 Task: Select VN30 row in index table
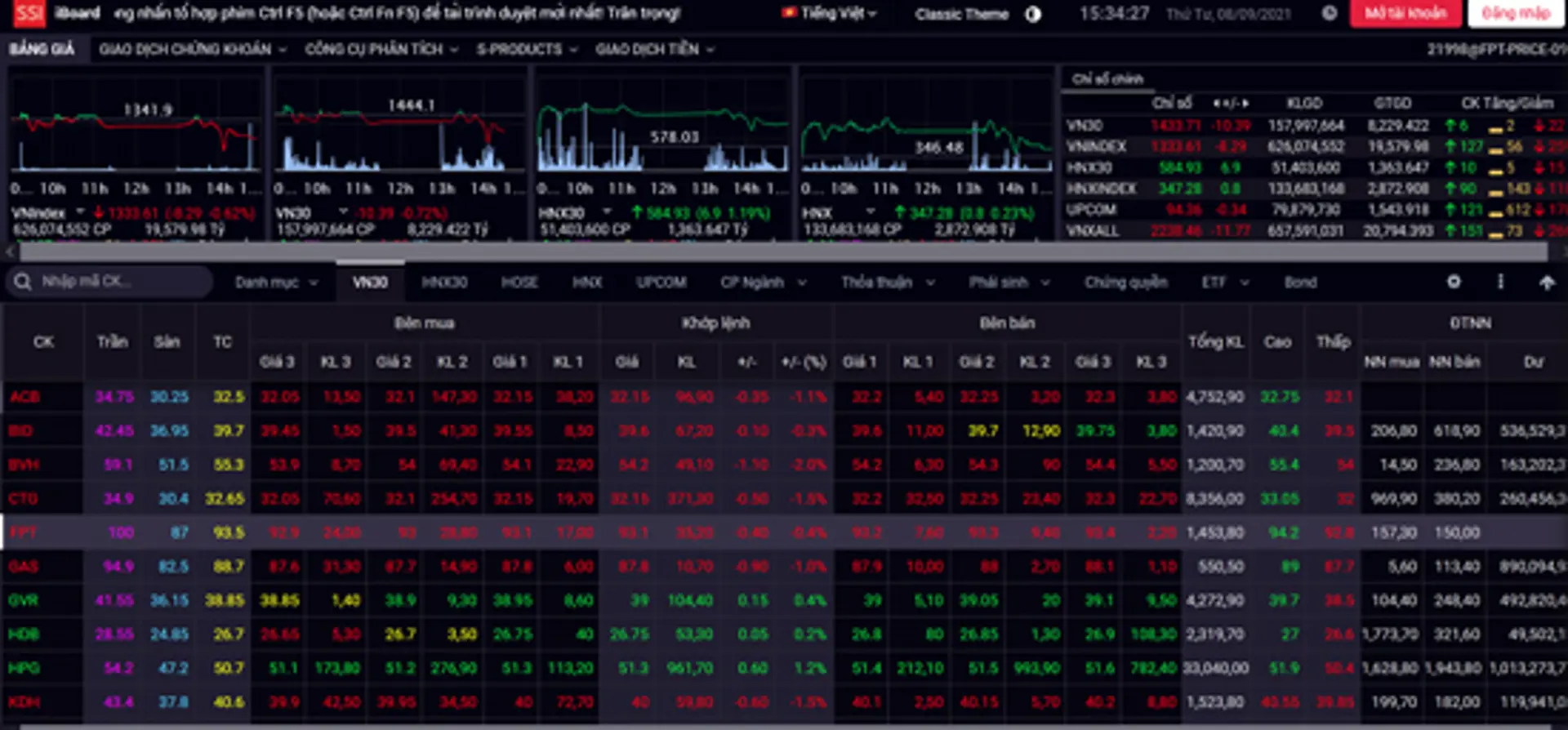pyautogui.click(x=1315, y=126)
